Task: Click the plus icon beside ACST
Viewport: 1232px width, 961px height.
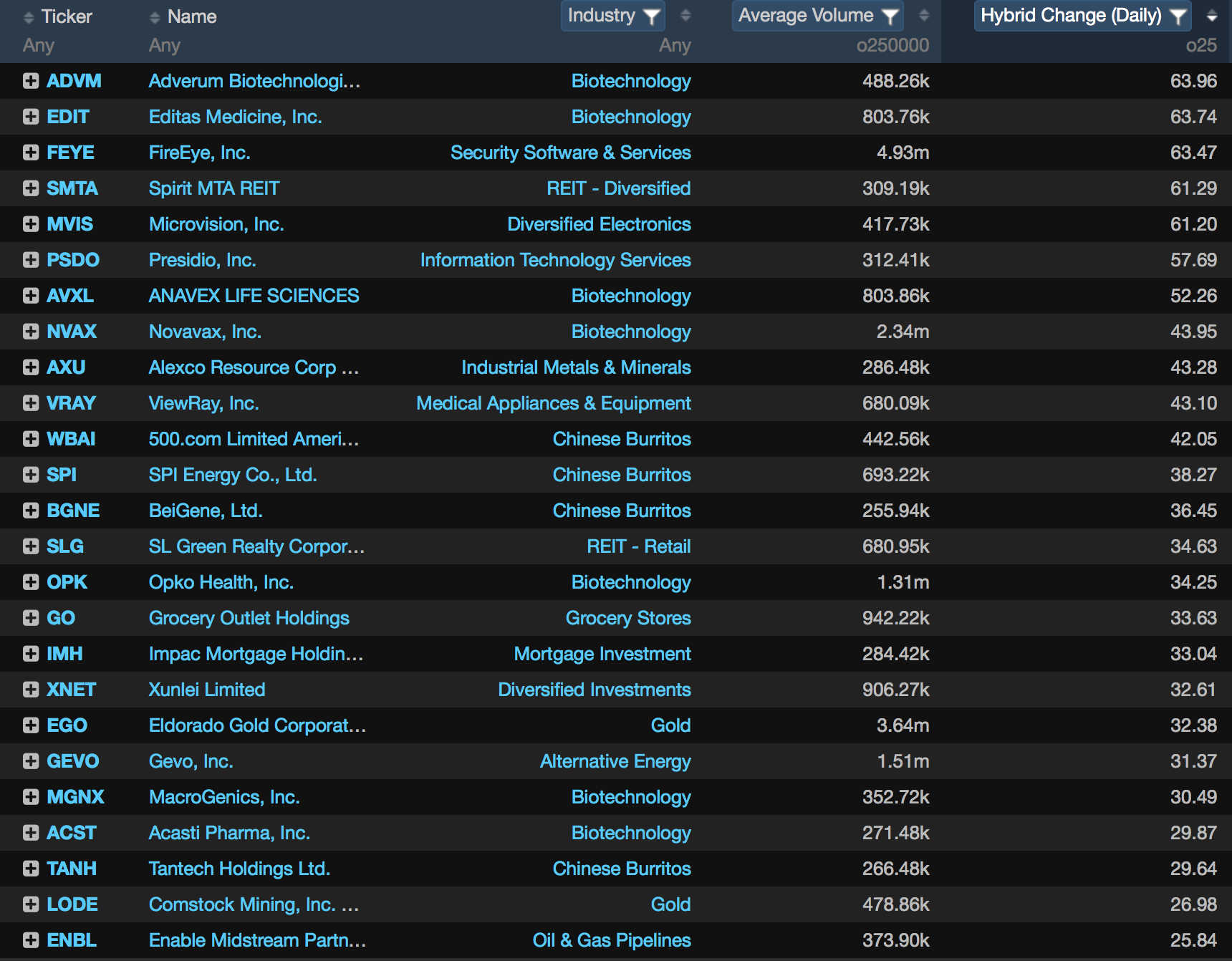Action: coord(31,833)
